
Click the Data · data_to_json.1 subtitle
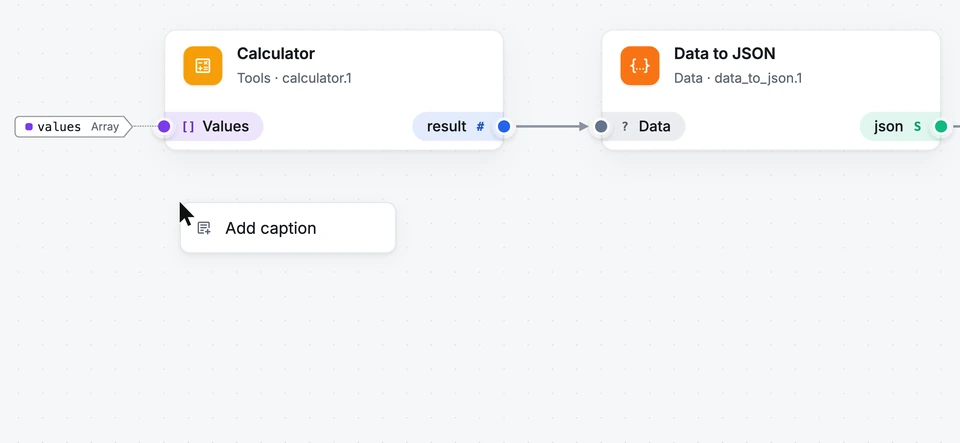pyautogui.click(x=738, y=78)
